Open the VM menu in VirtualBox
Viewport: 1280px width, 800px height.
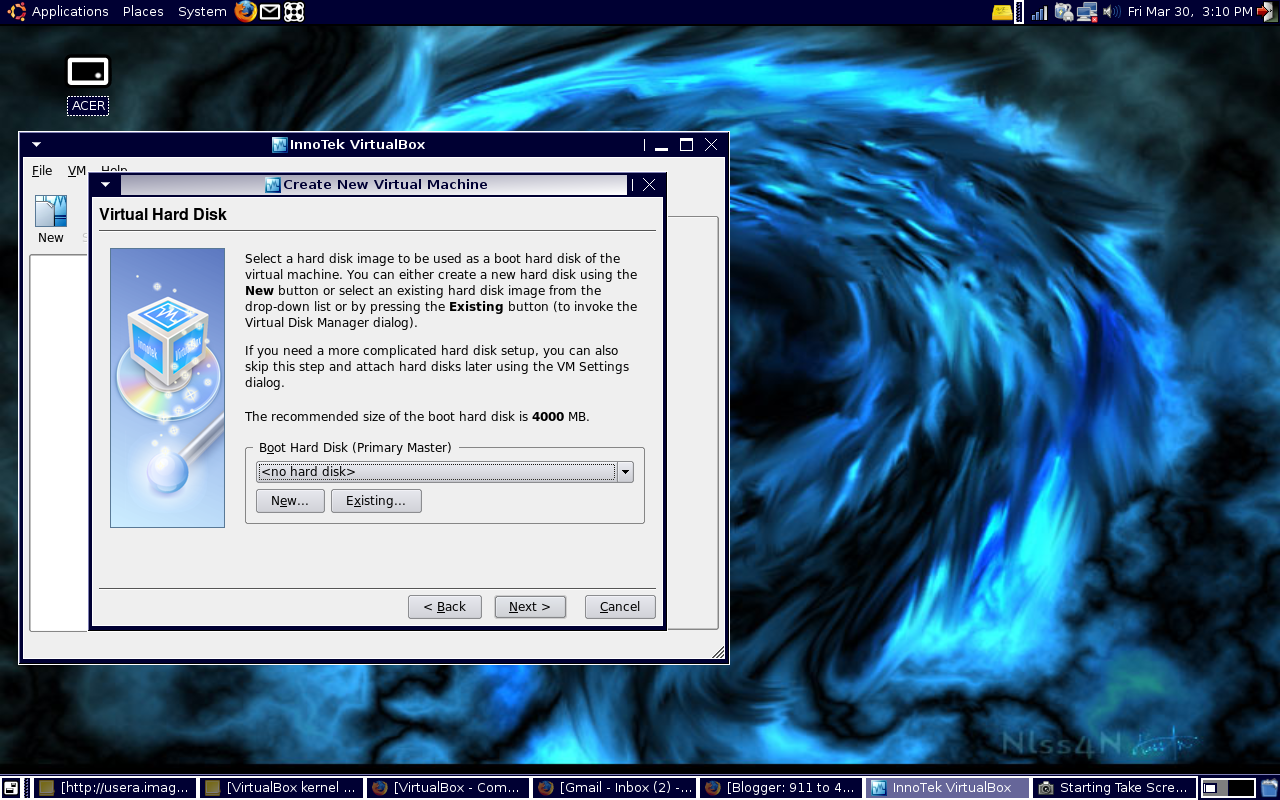click(x=76, y=170)
